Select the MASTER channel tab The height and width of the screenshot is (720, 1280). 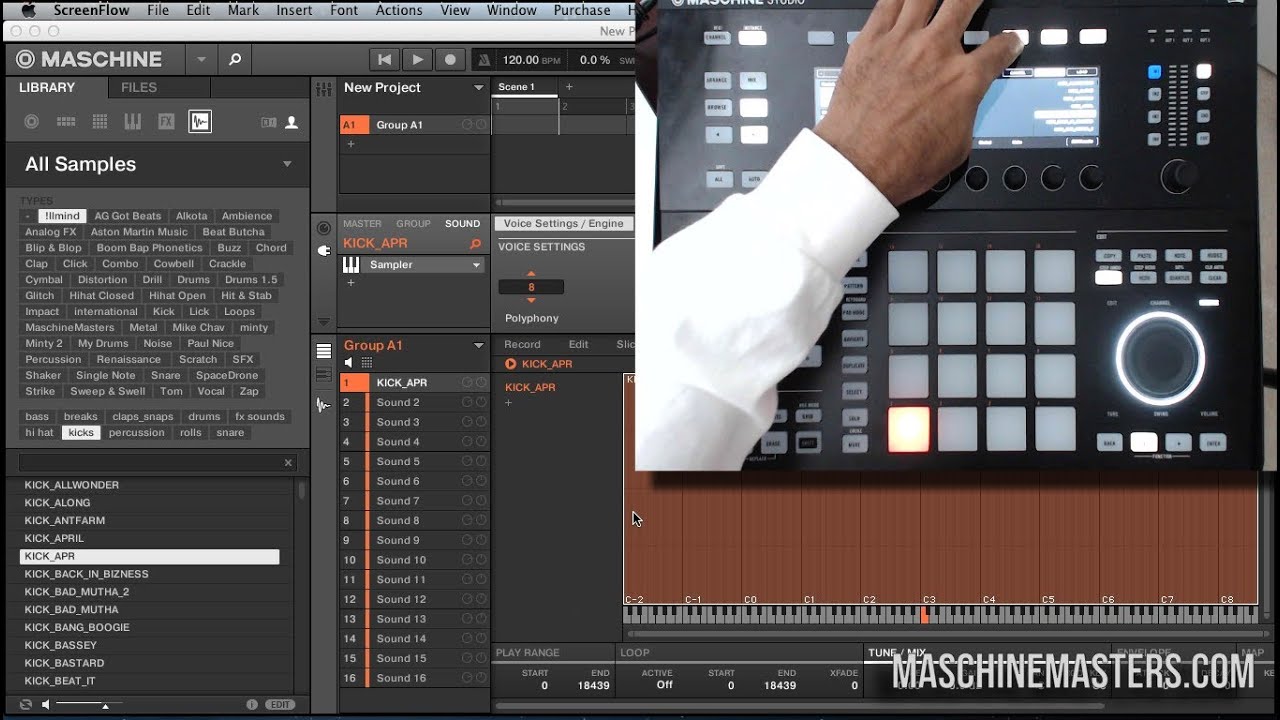pyautogui.click(x=362, y=224)
